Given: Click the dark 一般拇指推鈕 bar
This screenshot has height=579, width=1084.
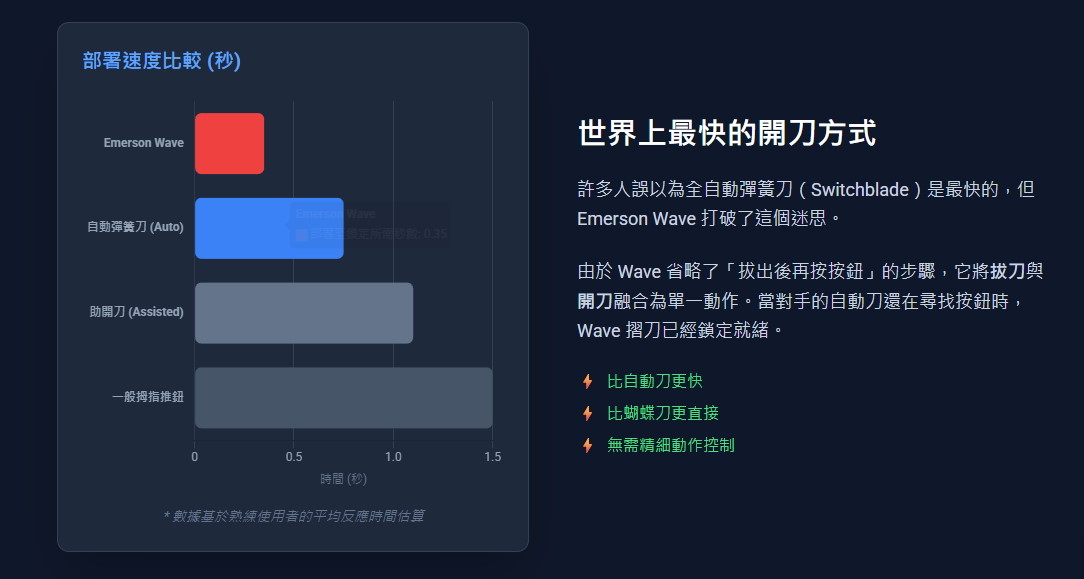Looking at the screenshot, I should point(343,397).
